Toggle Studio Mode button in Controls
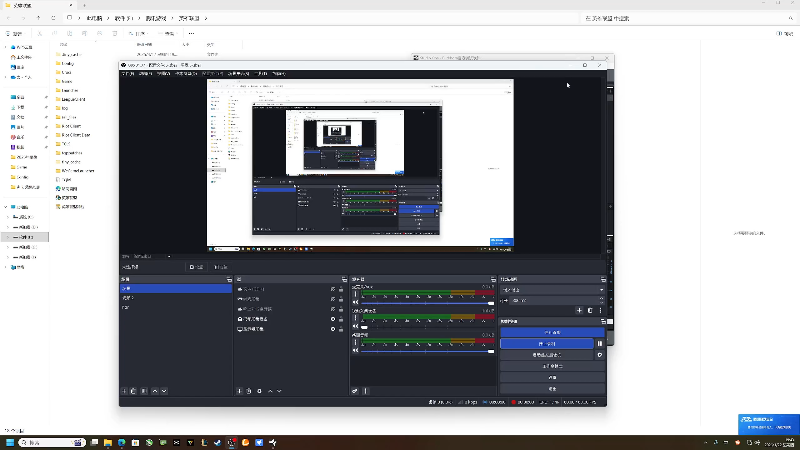The width and height of the screenshot is (800, 450). tap(552, 366)
